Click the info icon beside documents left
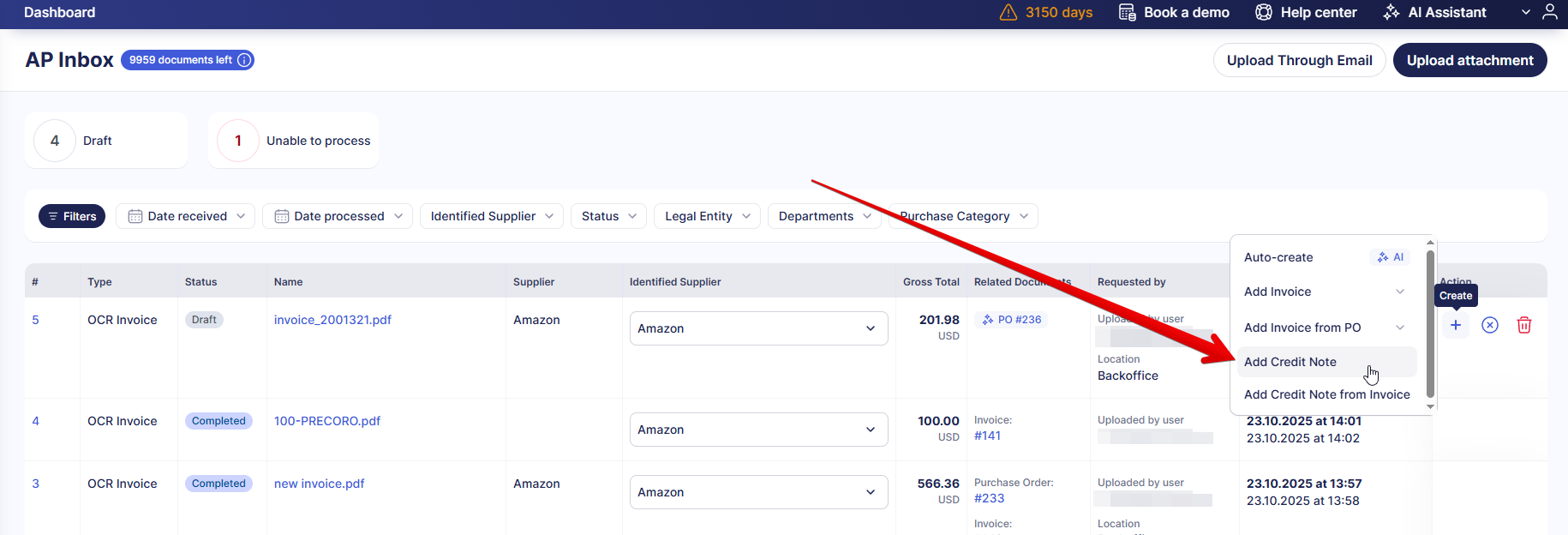 pyautogui.click(x=244, y=60)
